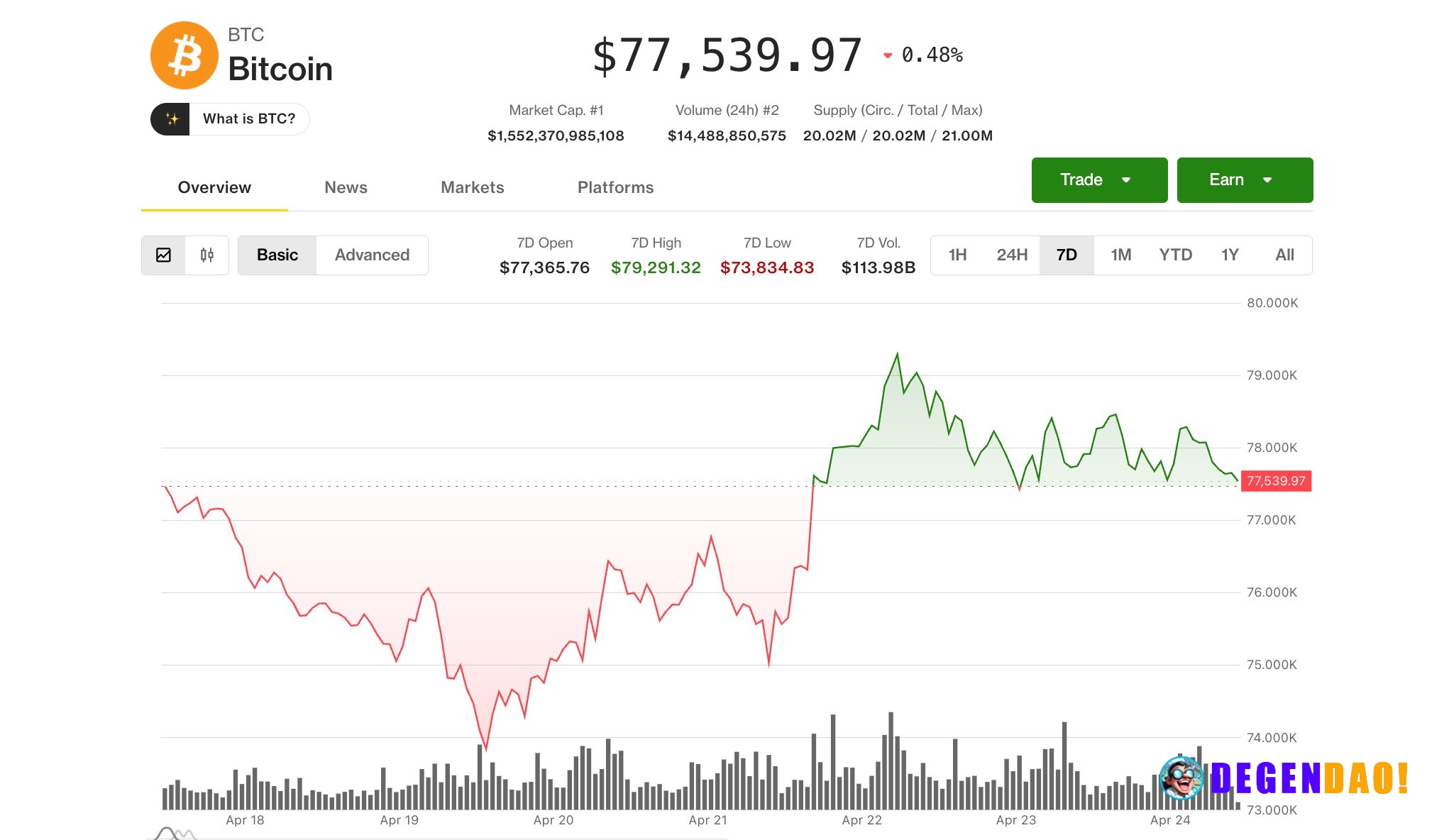Switch to the candlestick chart icon
The width and height of the screenshot is (1449, 840).
(x=206, y=255)
